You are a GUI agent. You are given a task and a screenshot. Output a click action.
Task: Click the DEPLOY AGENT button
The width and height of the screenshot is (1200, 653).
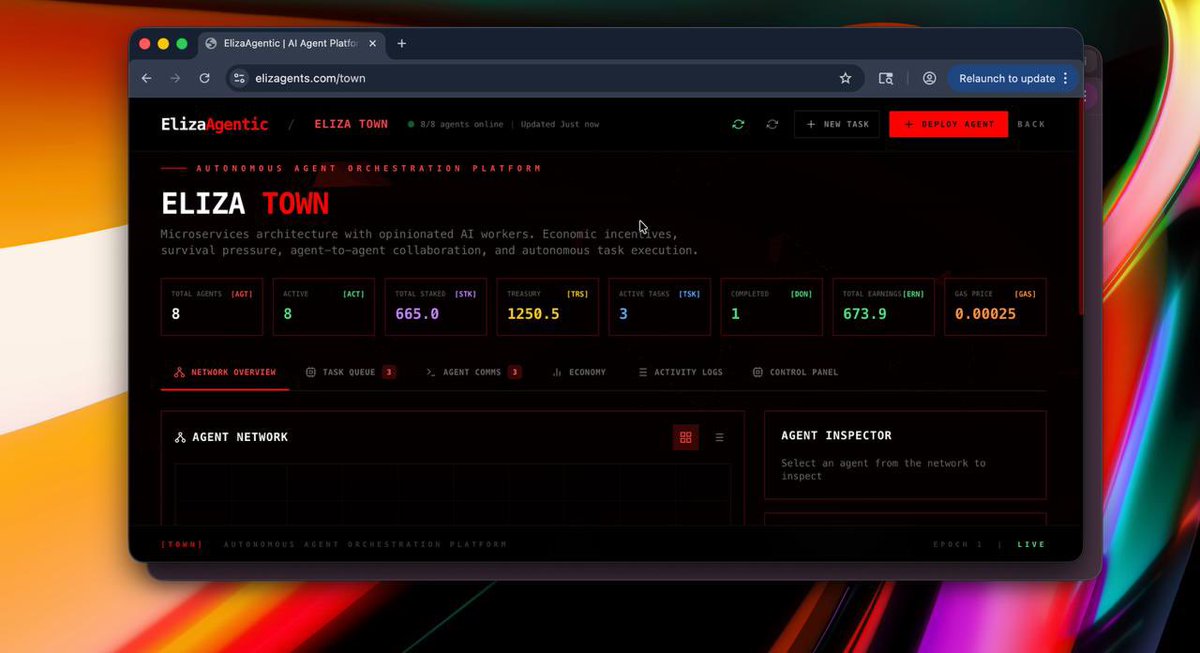(949, 124)
